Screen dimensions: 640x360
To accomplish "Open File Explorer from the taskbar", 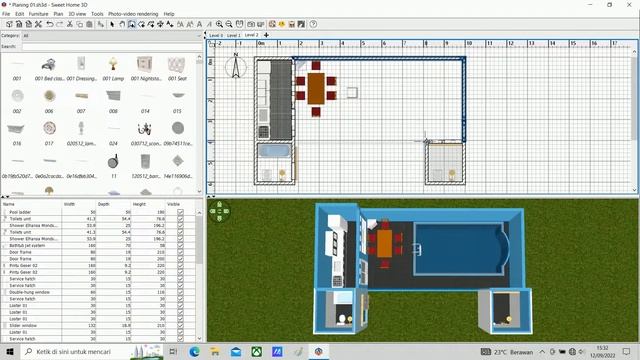I will 215,351.
